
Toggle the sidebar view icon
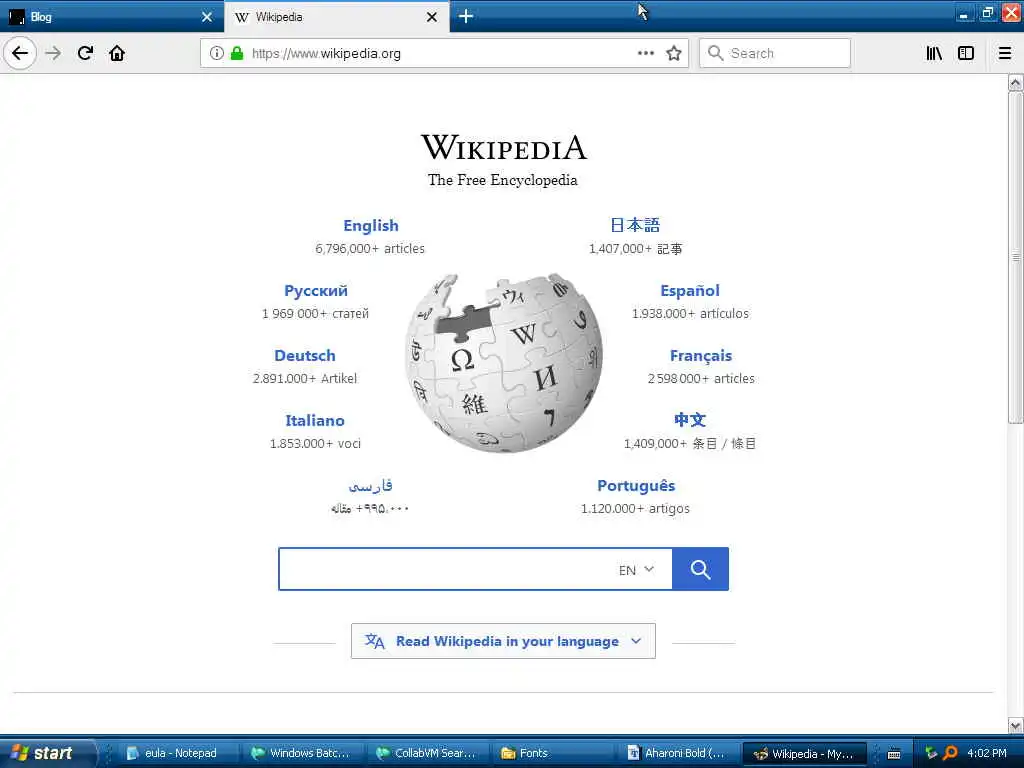pos(966,54)
